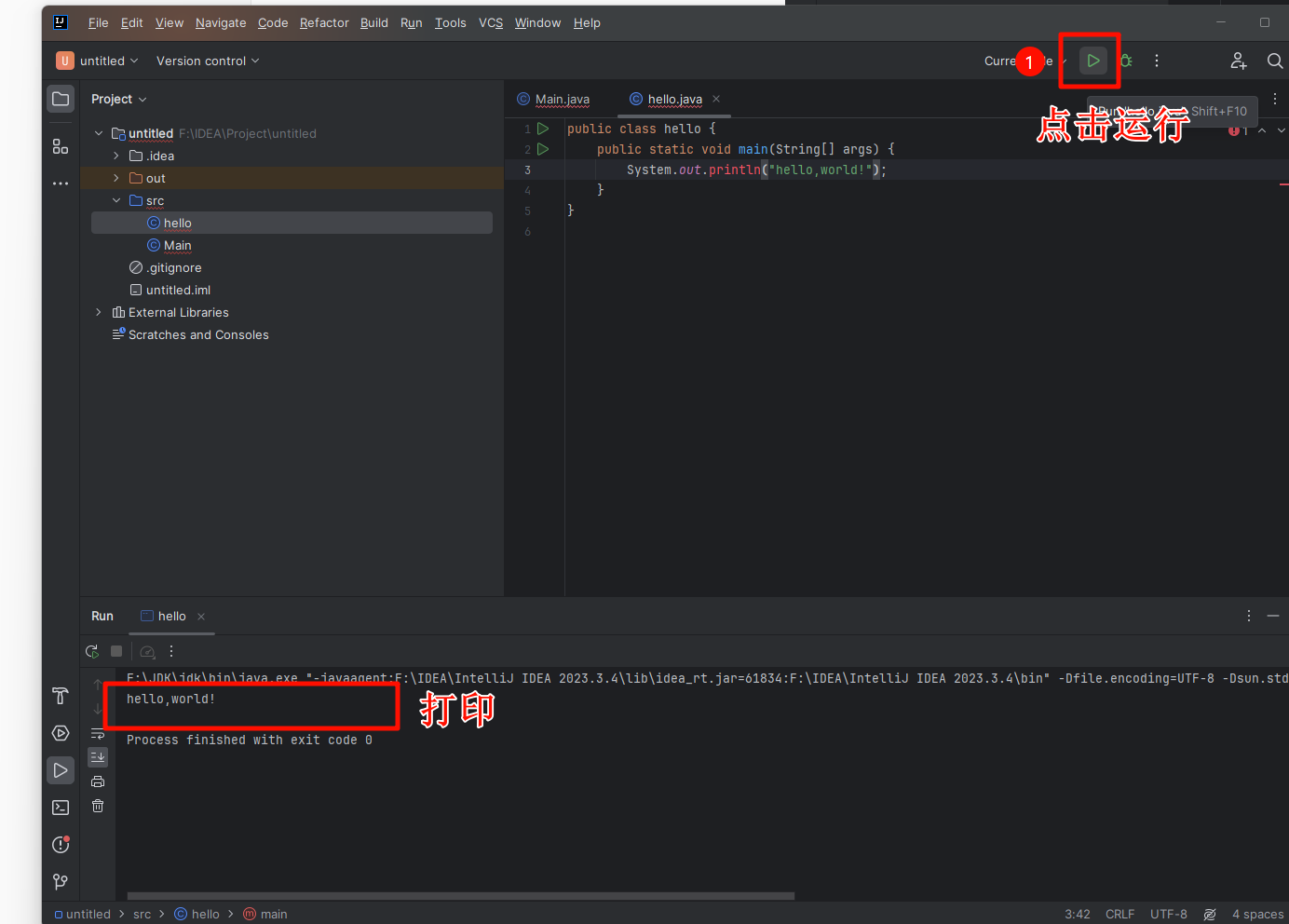Toggle scroll to end in the console
1289x924 pixels.
[98, 757]
